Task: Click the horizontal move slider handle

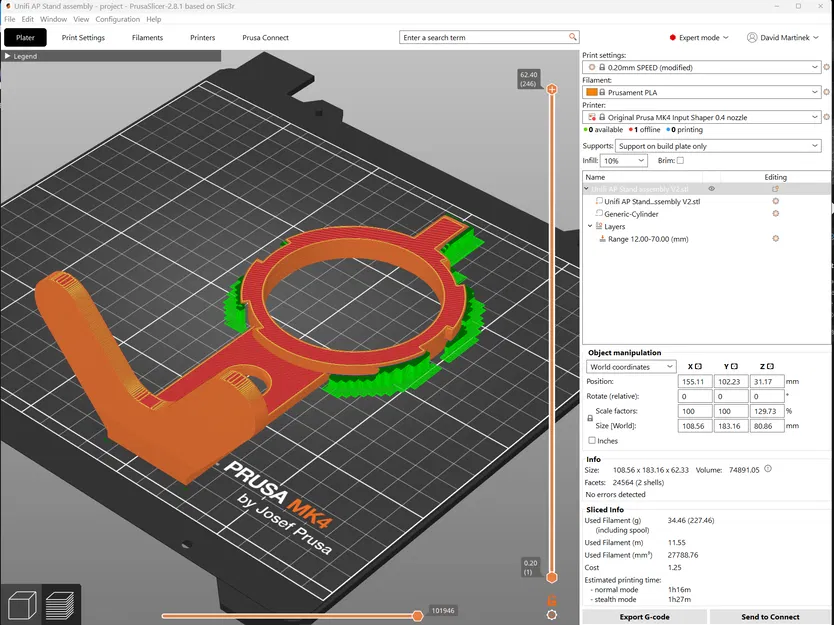Action: 418,616
